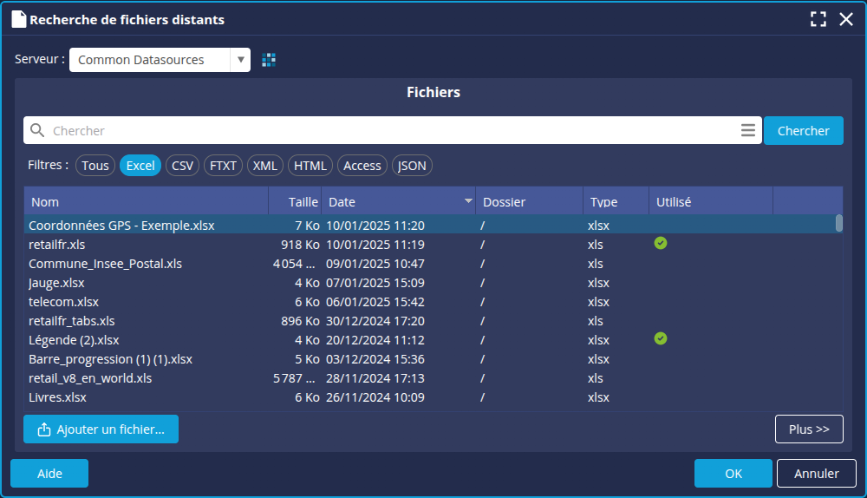This screenshot has height=498, width=867.
Task: Expand more options with Plus >> button
Action: [808, 429]
